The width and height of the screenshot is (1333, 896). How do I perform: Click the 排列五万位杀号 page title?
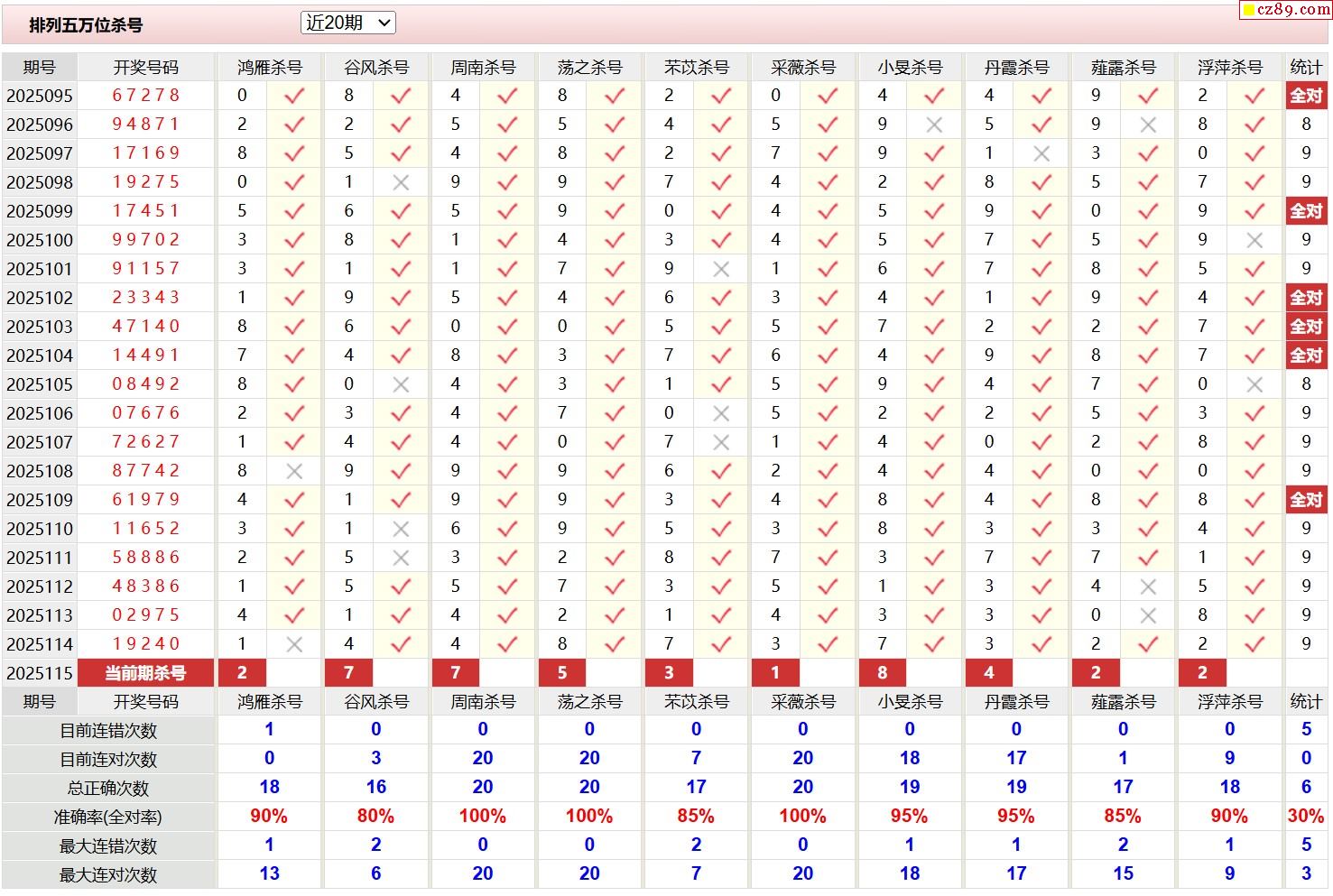click(x=86, y=25)
